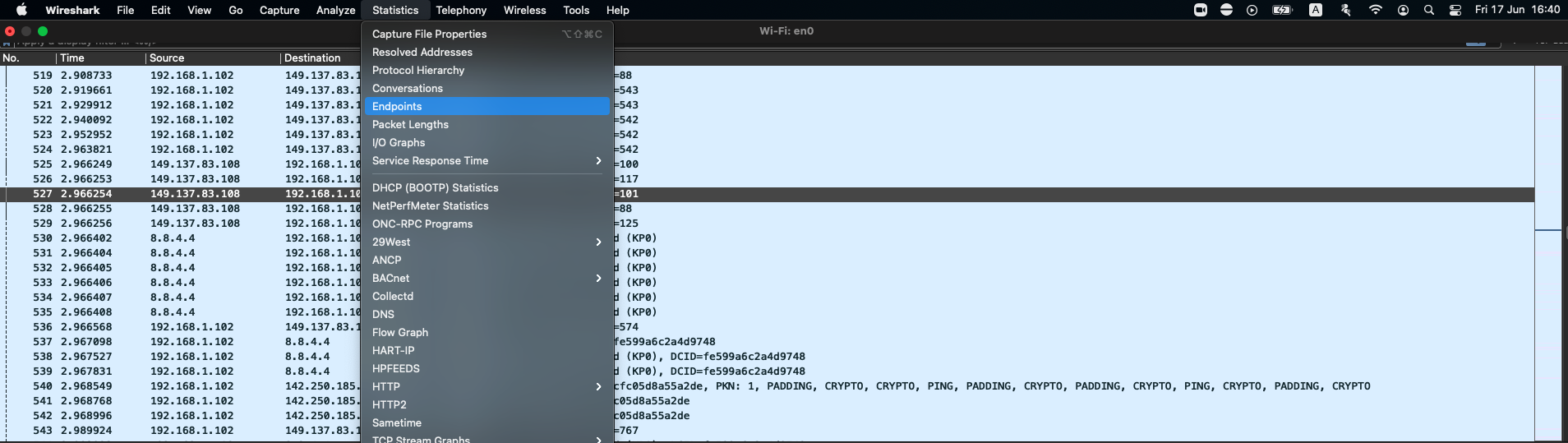
Task: Sort by the Destination column header
Action: point(321,58)
